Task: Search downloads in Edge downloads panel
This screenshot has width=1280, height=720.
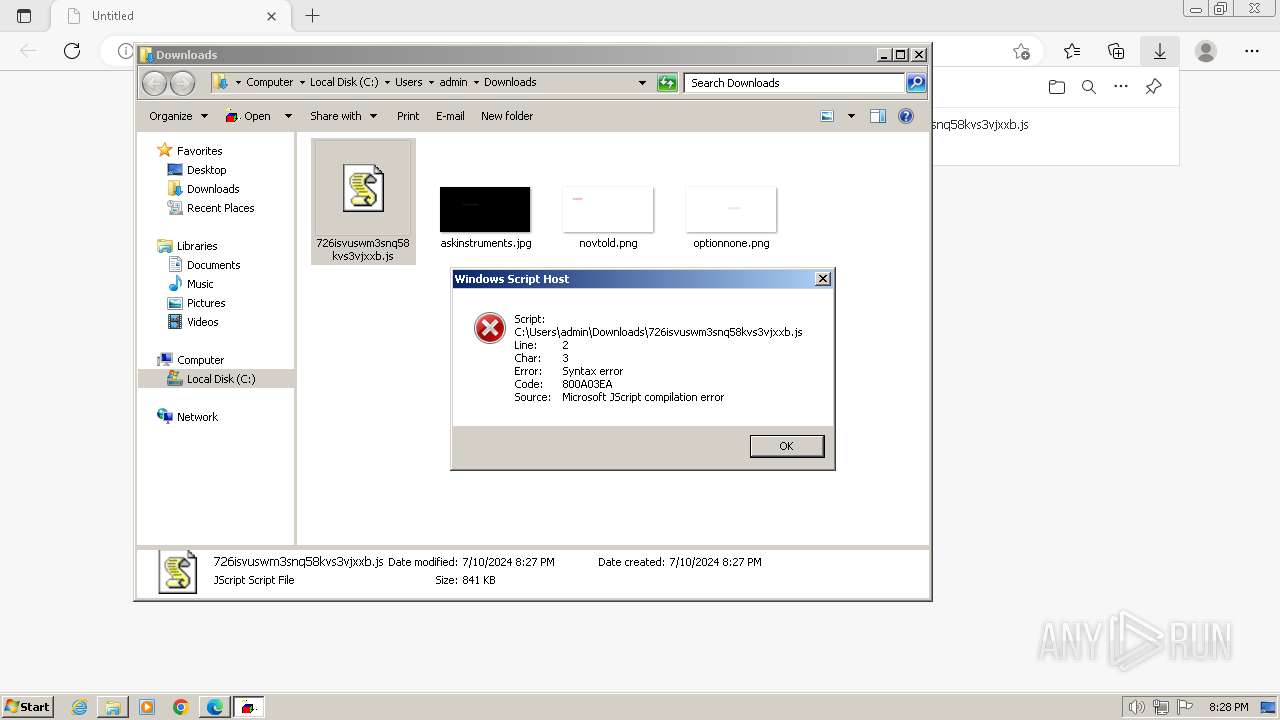Action: [x=1089, y=87]
